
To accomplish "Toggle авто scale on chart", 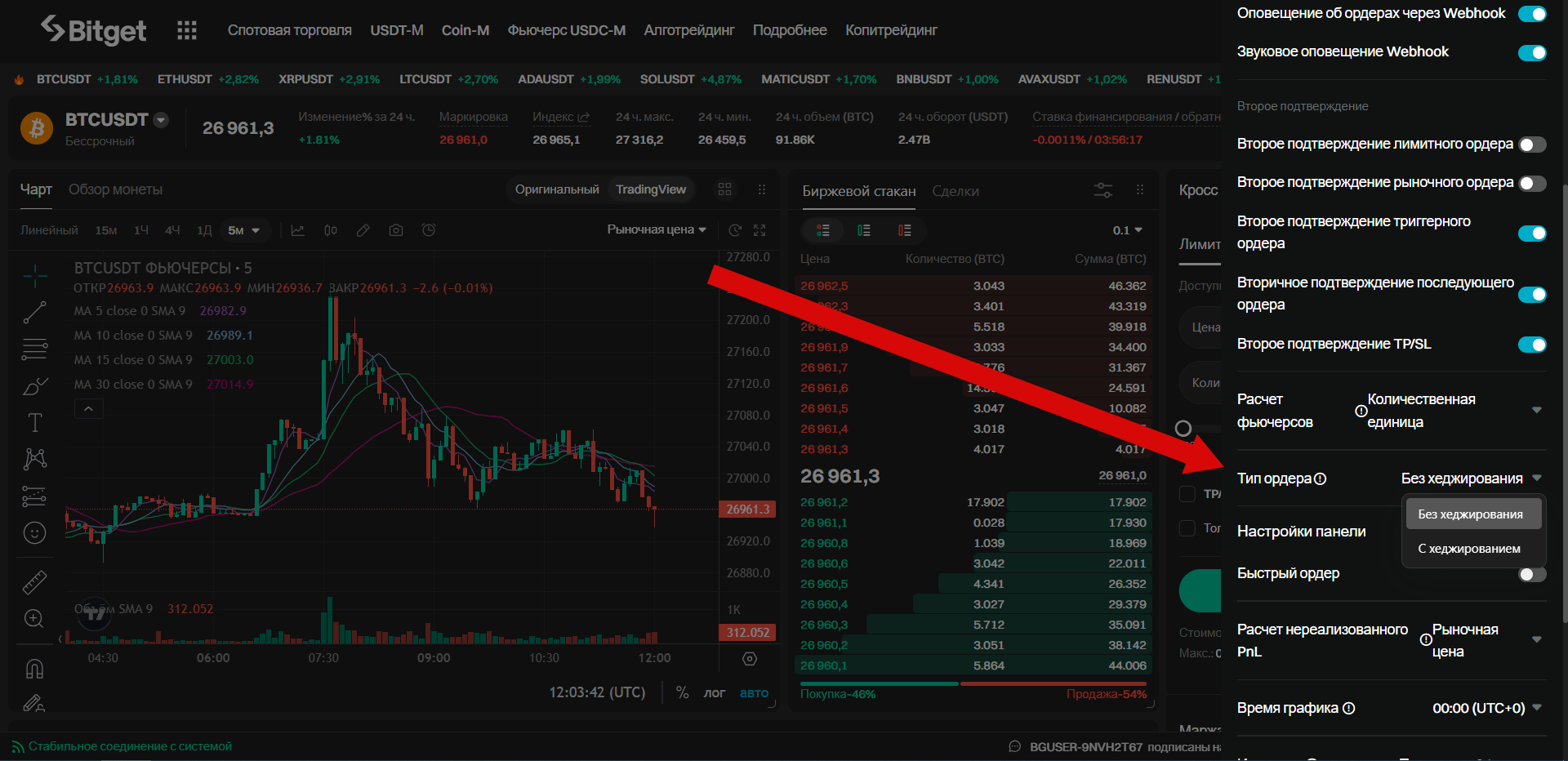I will [754, 692].
